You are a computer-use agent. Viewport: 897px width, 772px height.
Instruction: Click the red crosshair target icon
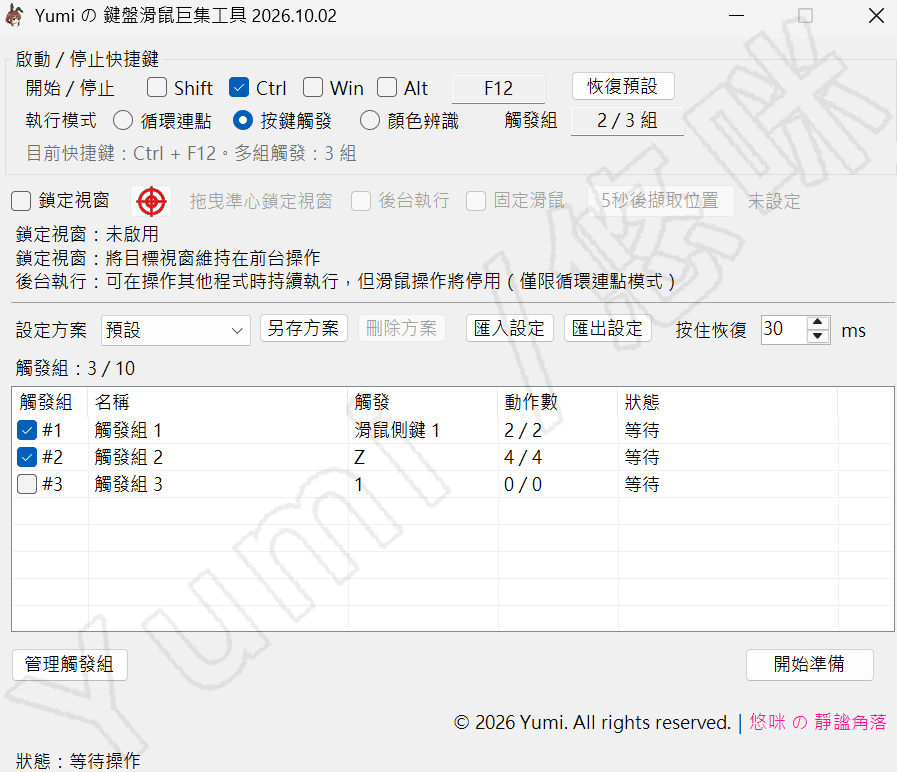pos(151,201)
